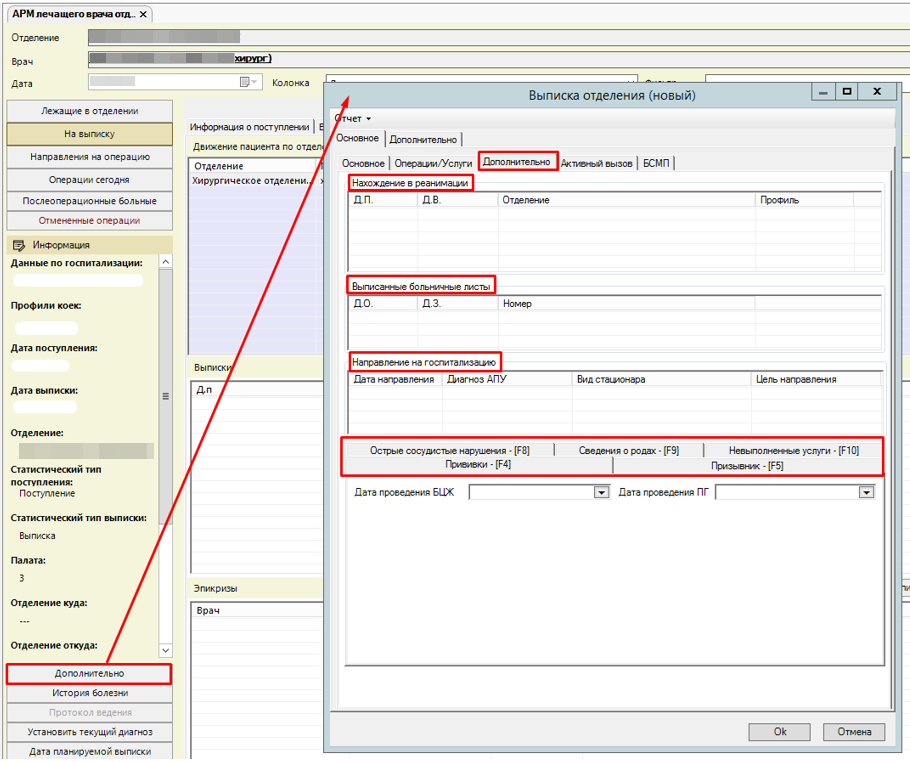Expand the Дата проведения БЦЖ dropdown

click(x=601, y=493)
